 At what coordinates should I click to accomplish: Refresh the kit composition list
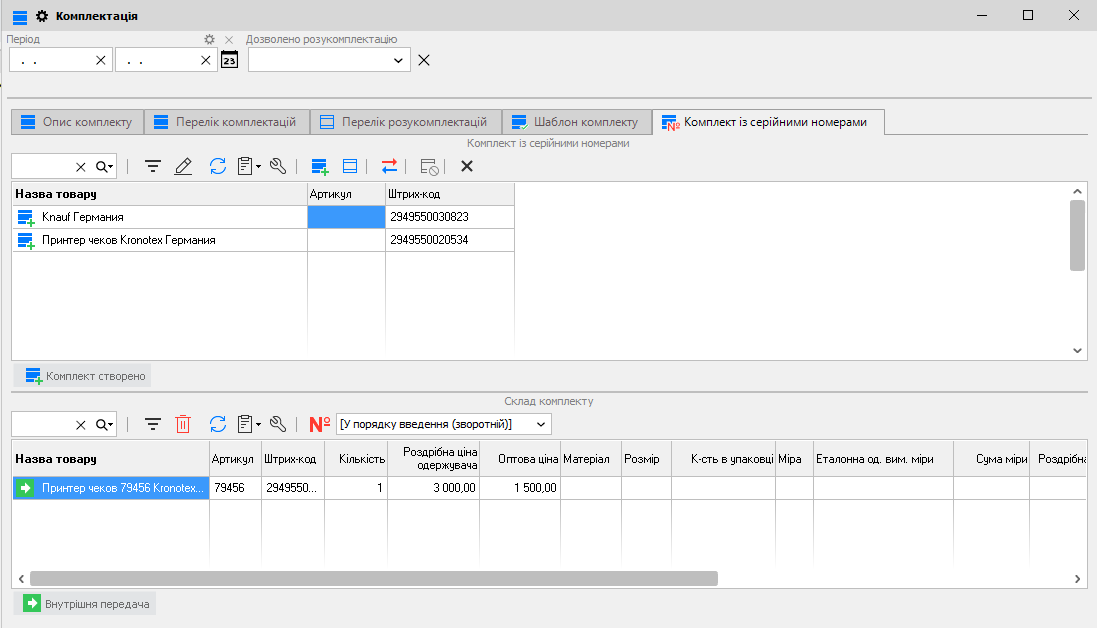point(217,425)
